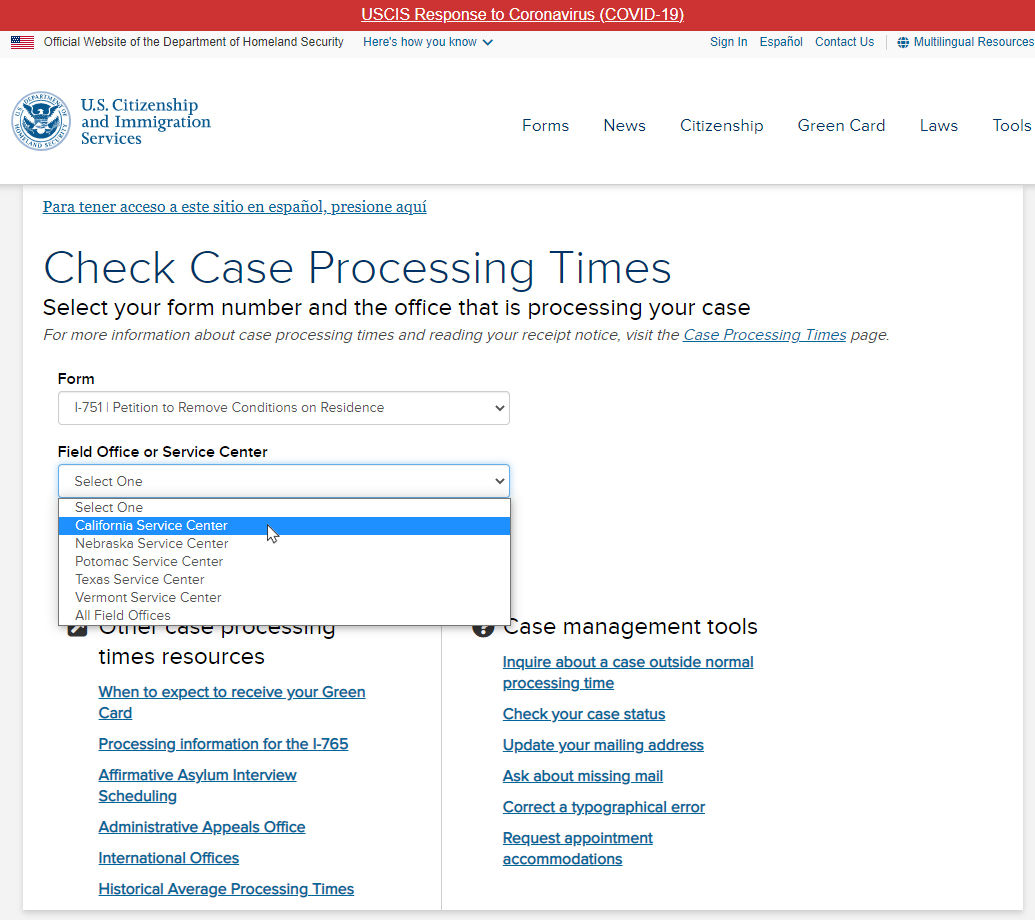The width and height of the screenshot is (1035, 920).
Task: Open the Case Processing Times page link
Action: coord(764,335)
